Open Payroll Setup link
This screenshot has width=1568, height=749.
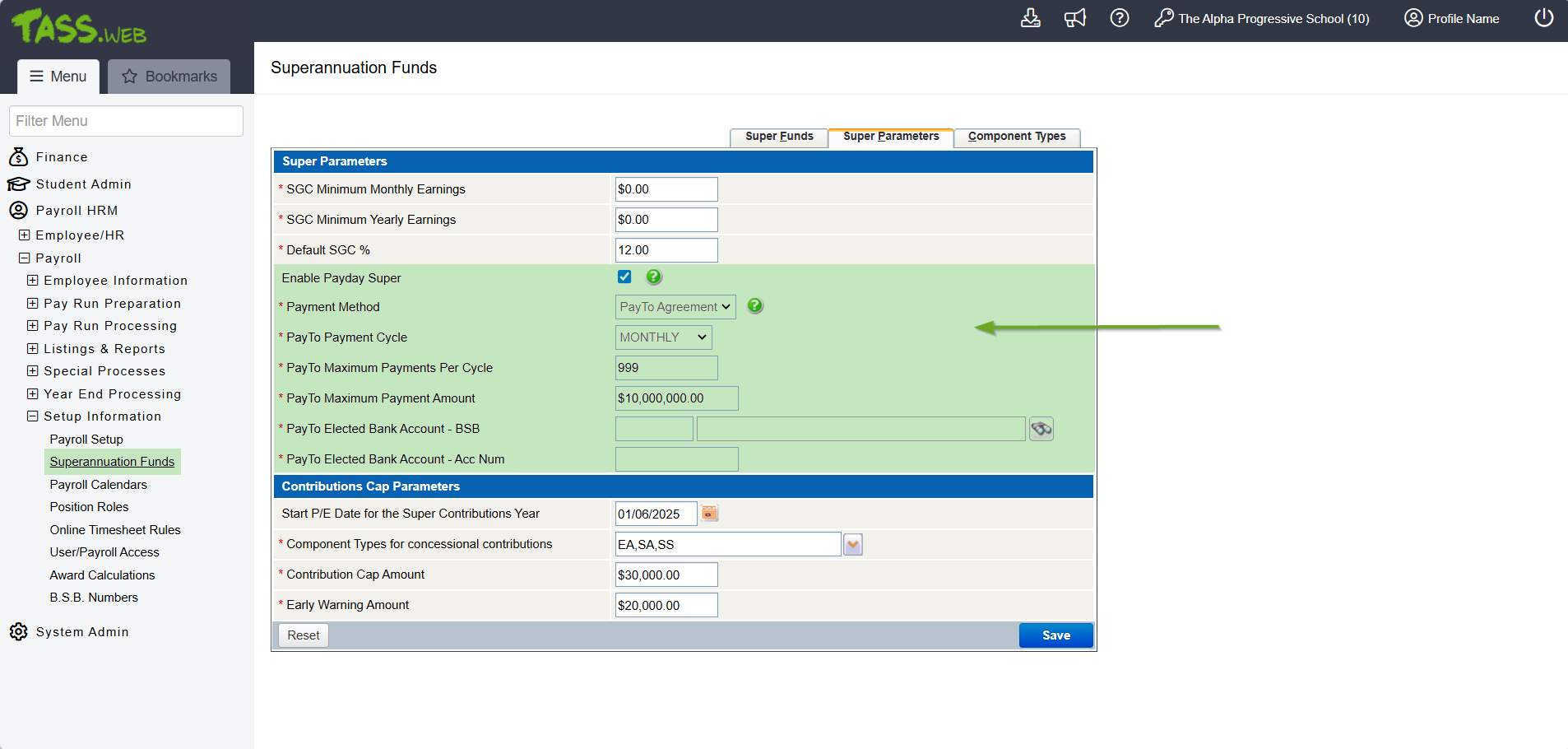(86, 439)
